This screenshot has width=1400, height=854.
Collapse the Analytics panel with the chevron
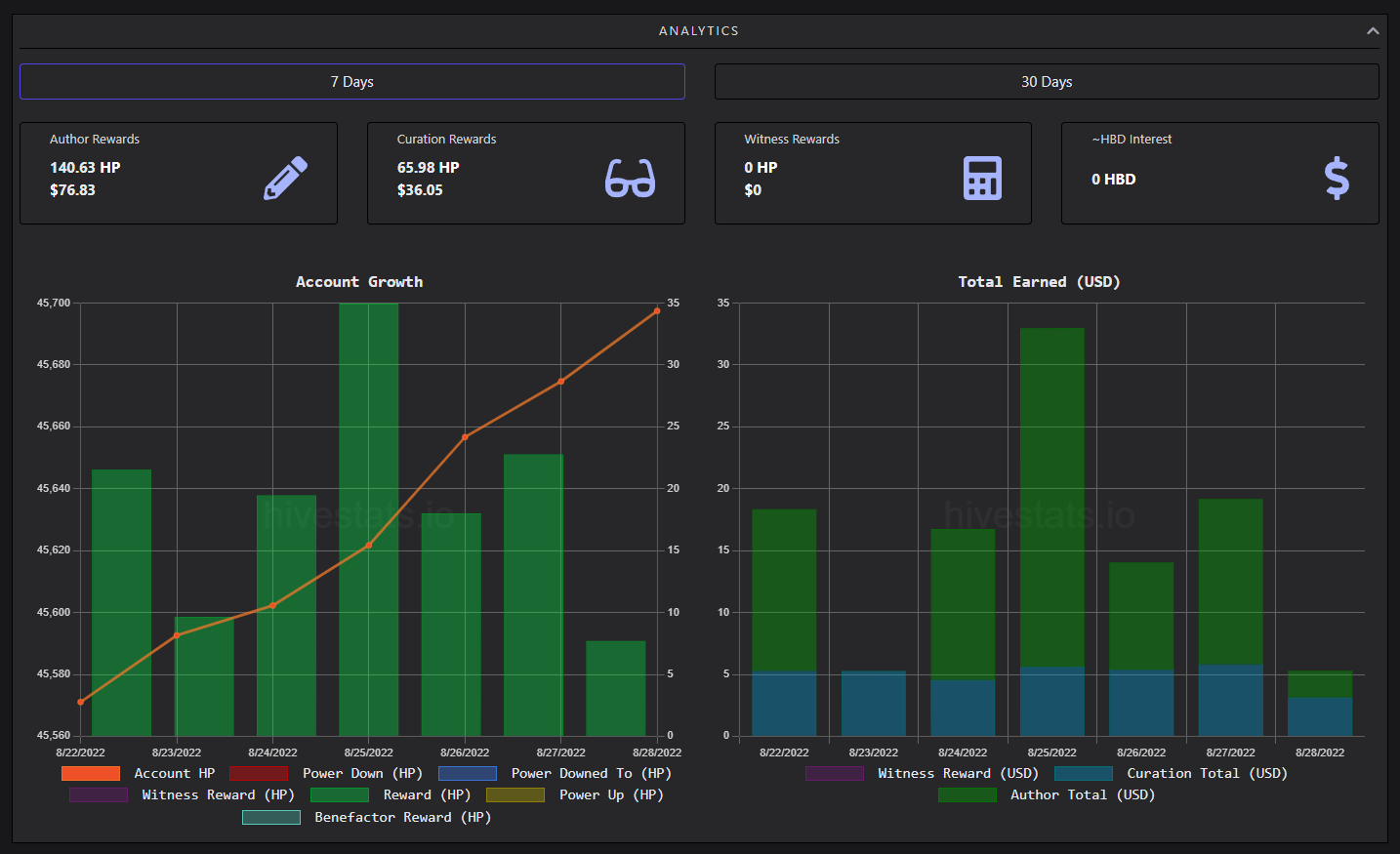click(1373, 31)
